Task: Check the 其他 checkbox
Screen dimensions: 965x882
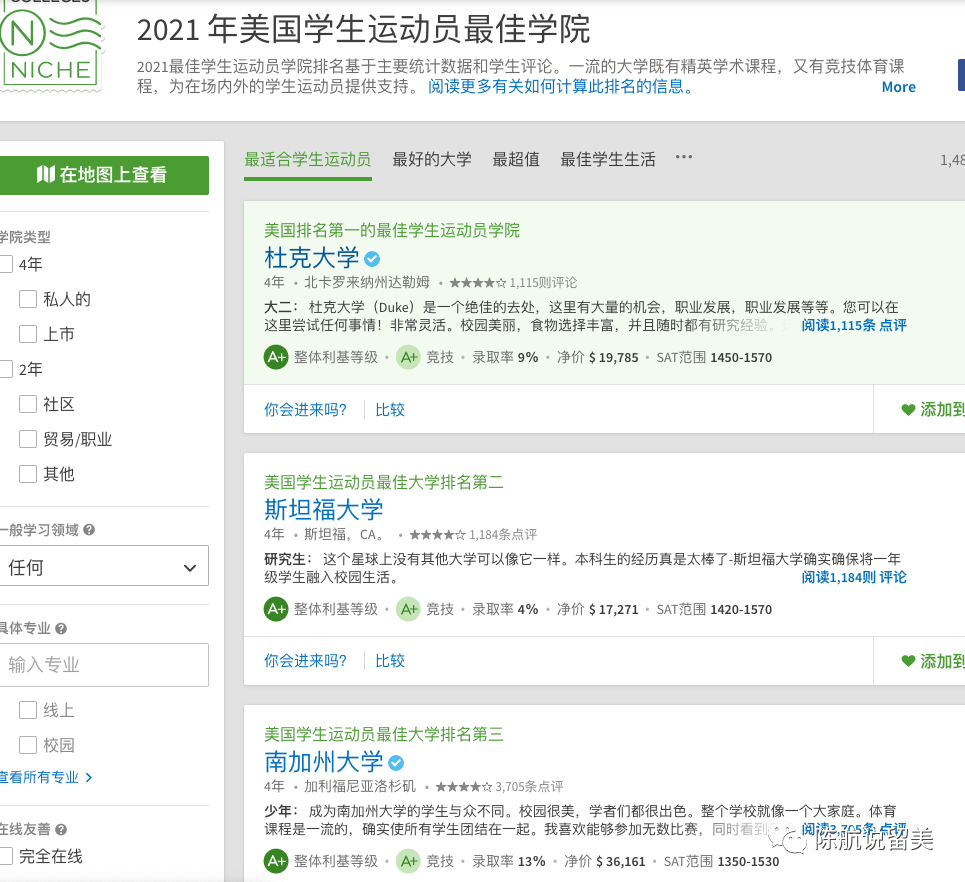Action: pyautogui.click(x=28, y=474)
